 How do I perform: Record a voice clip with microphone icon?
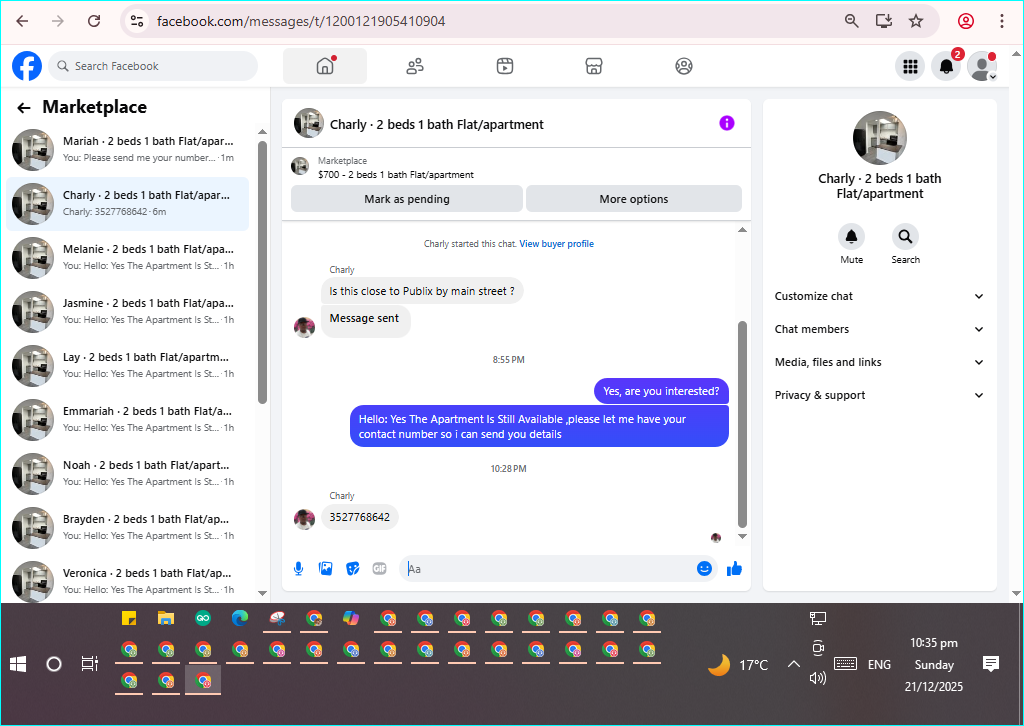point(298,569)
